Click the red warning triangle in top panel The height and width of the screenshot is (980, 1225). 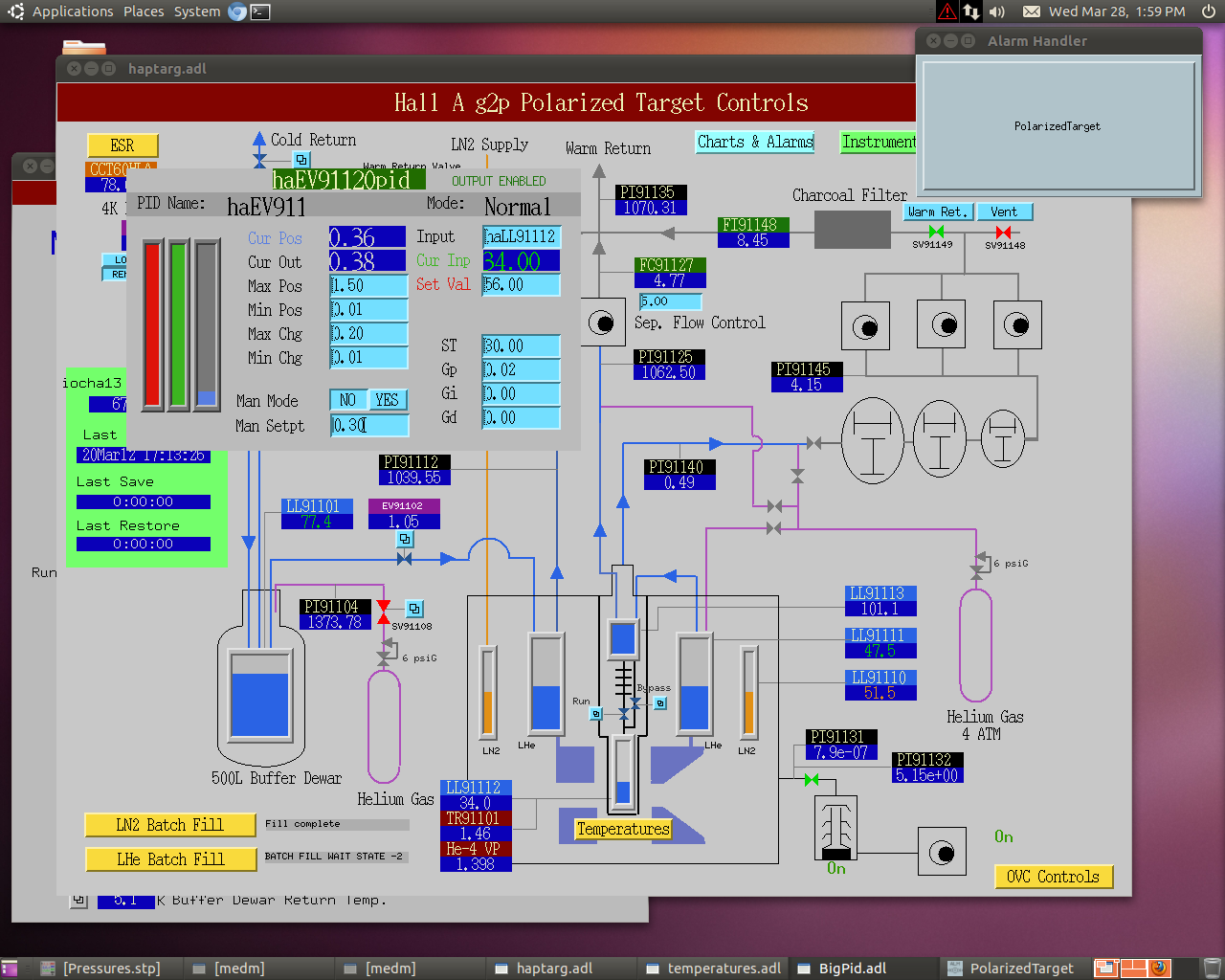tap(947, 11)
